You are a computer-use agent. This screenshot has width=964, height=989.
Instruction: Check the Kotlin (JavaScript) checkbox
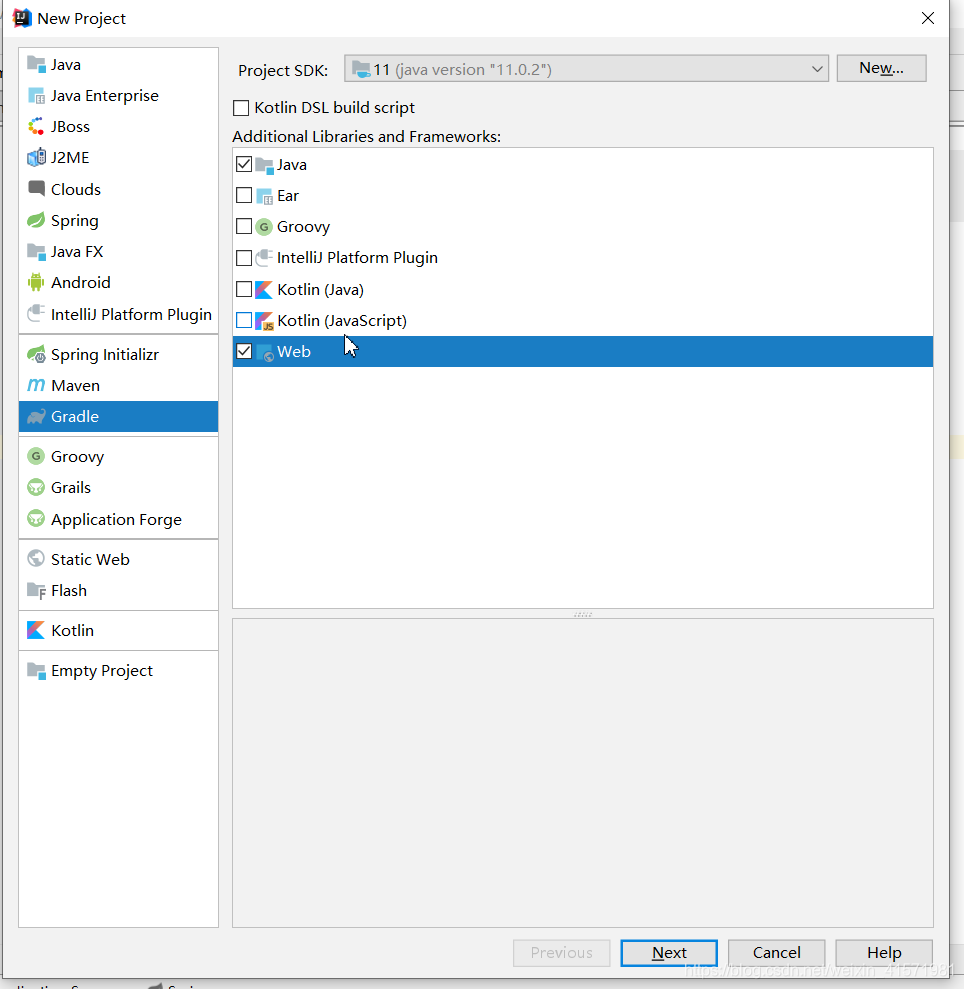coord(244,320)
